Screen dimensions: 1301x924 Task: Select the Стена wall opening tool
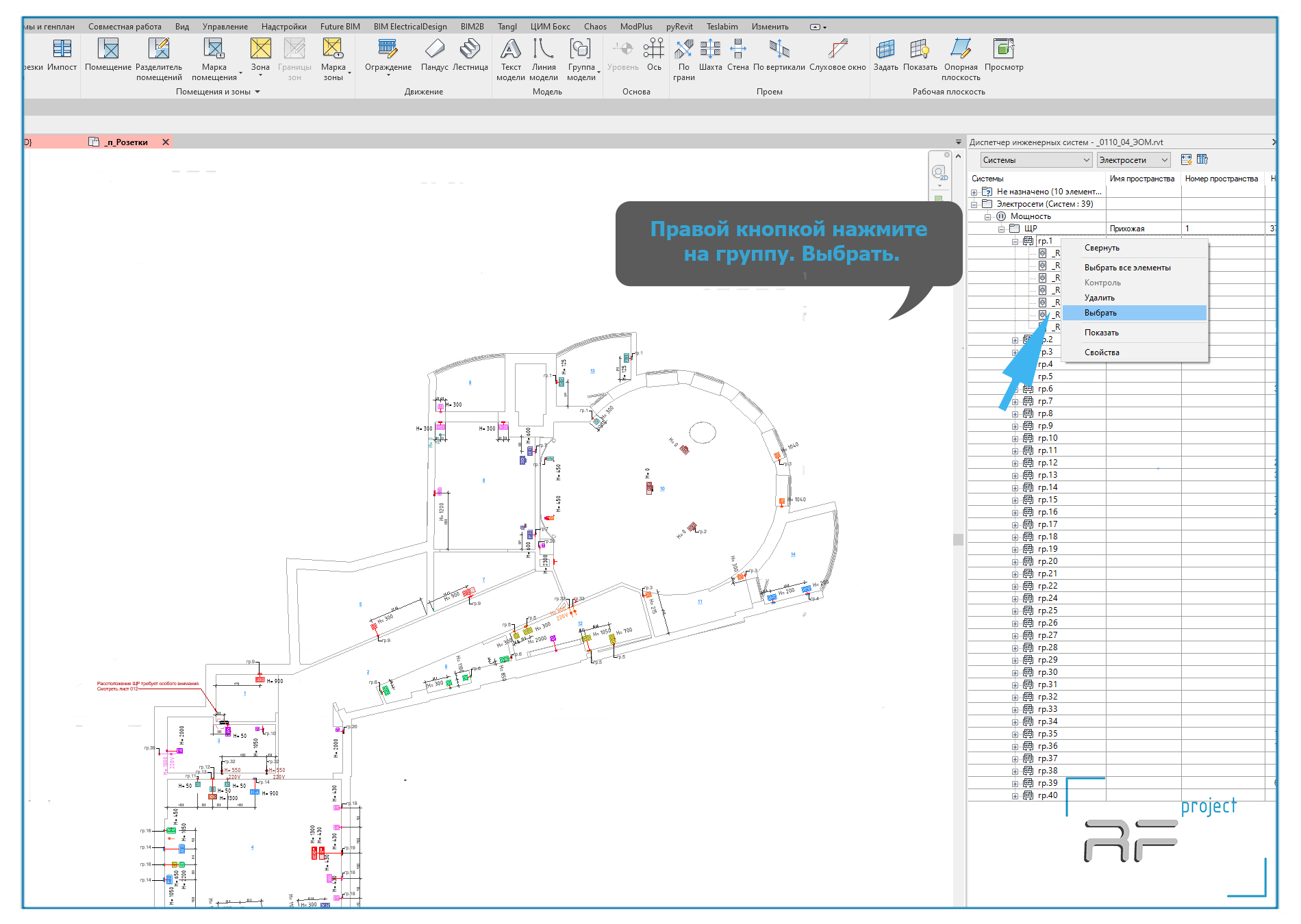tap(738, 55)
